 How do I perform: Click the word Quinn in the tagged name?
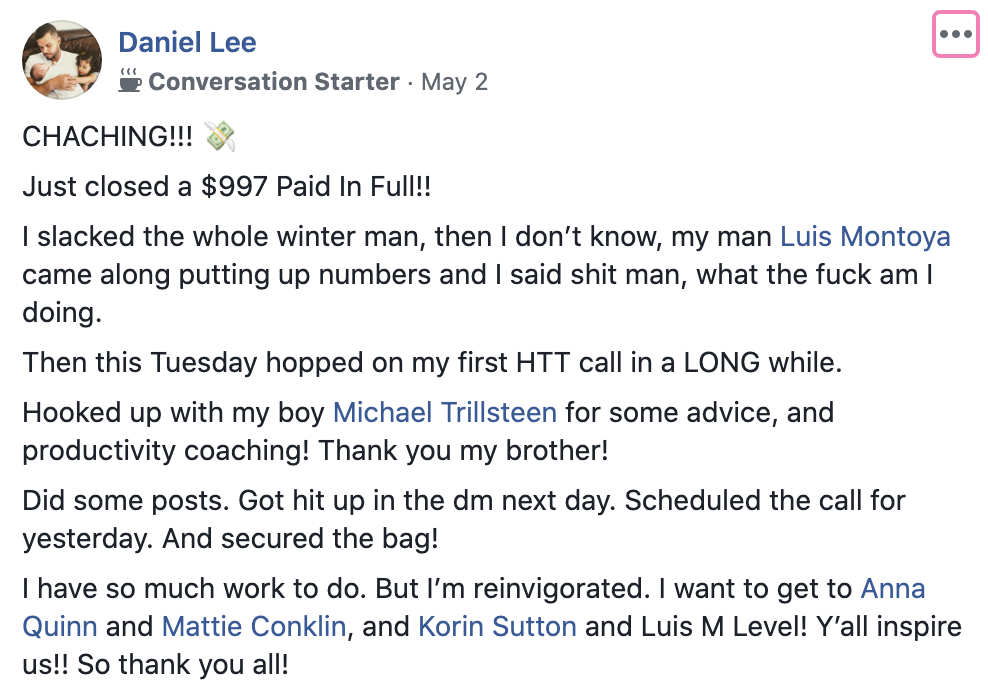tap(60, 627)
